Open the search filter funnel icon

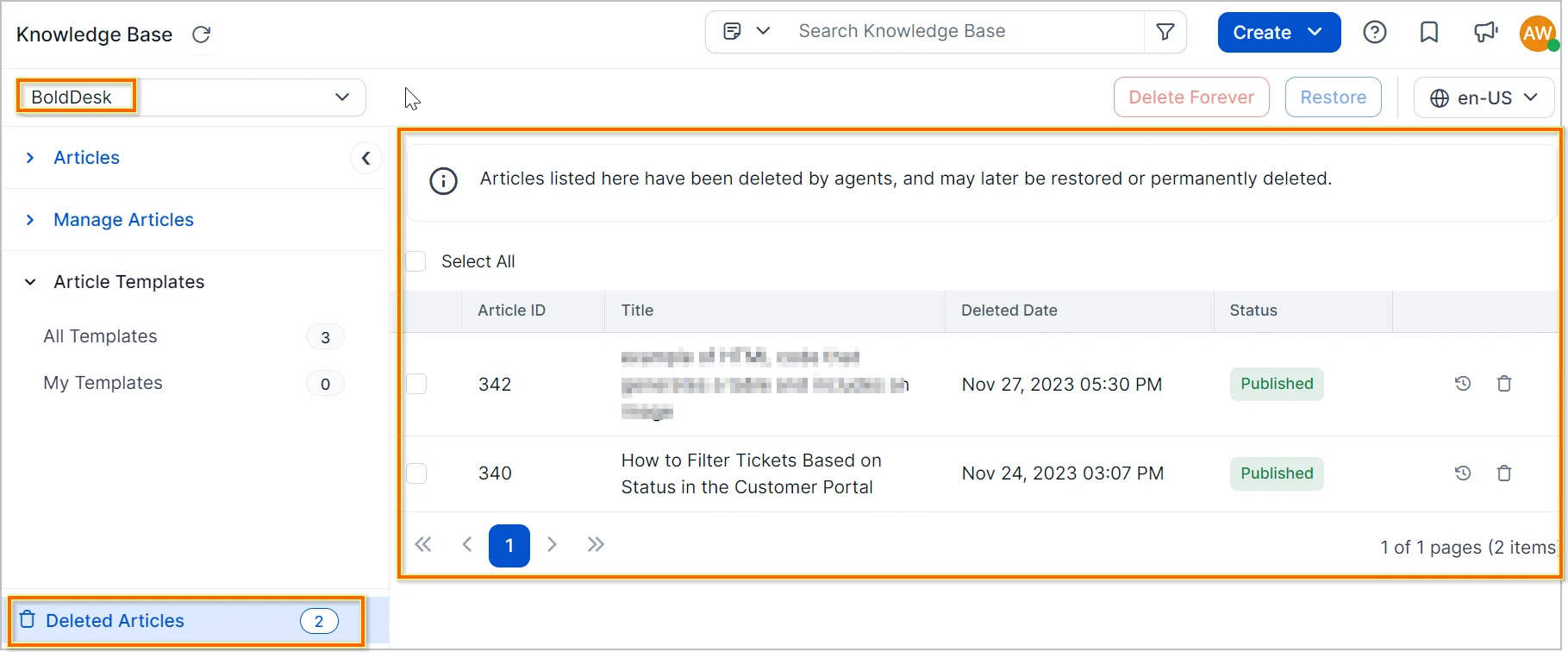1165,32
